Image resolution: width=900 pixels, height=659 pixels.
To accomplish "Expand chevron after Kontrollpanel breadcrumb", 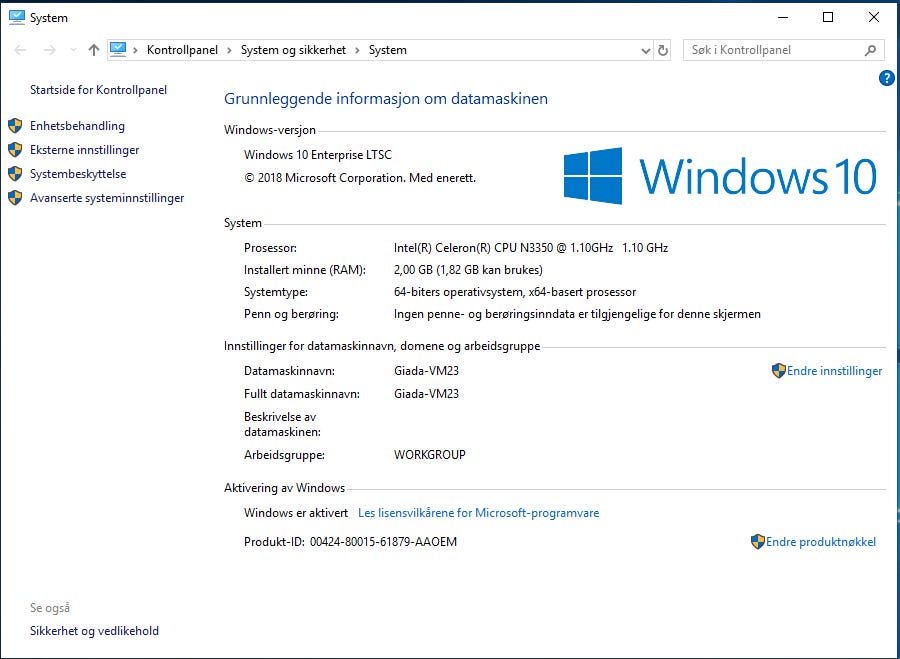I will point(229,51).
